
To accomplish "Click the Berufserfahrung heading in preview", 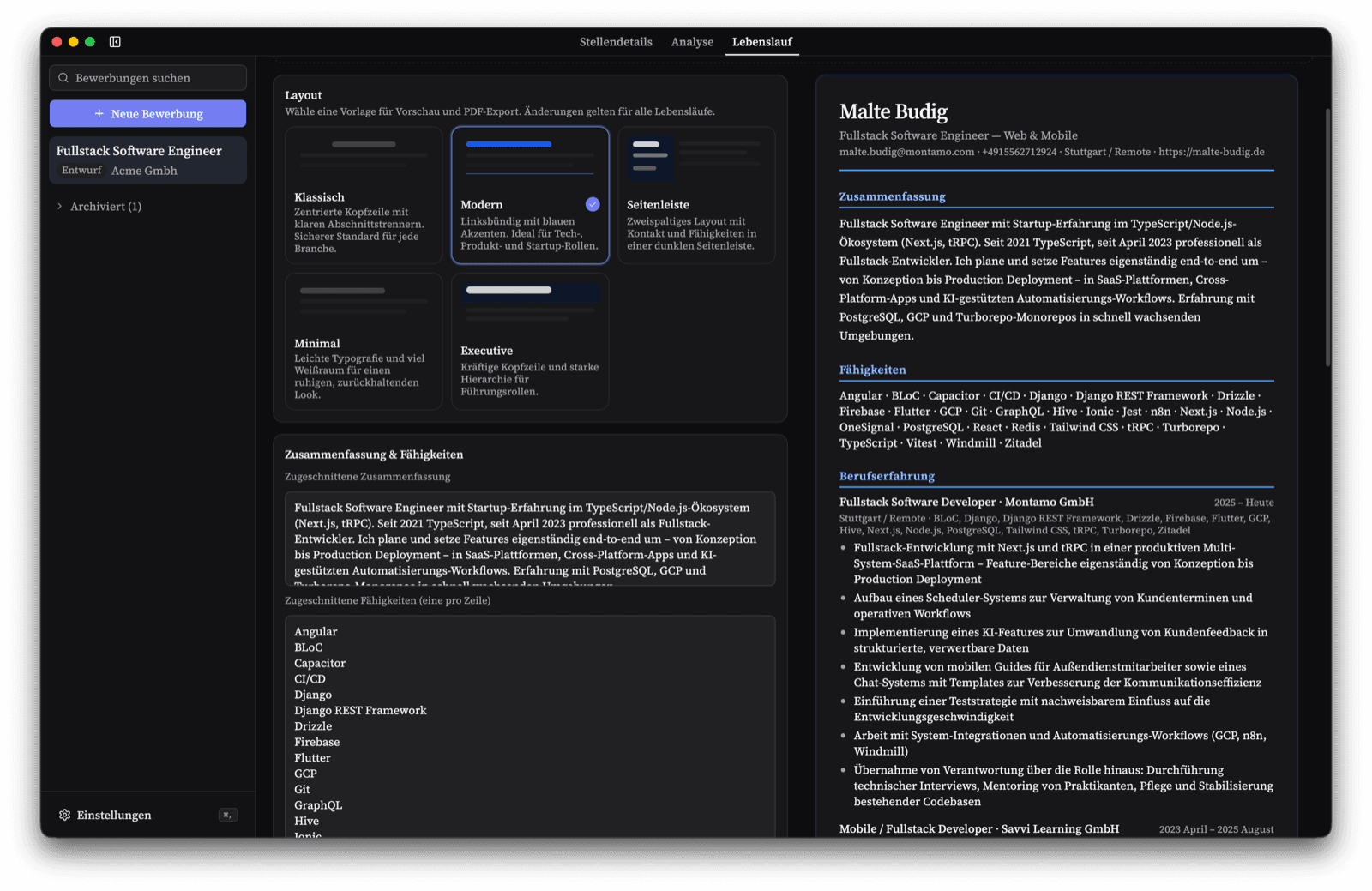I will coord(887,476).
